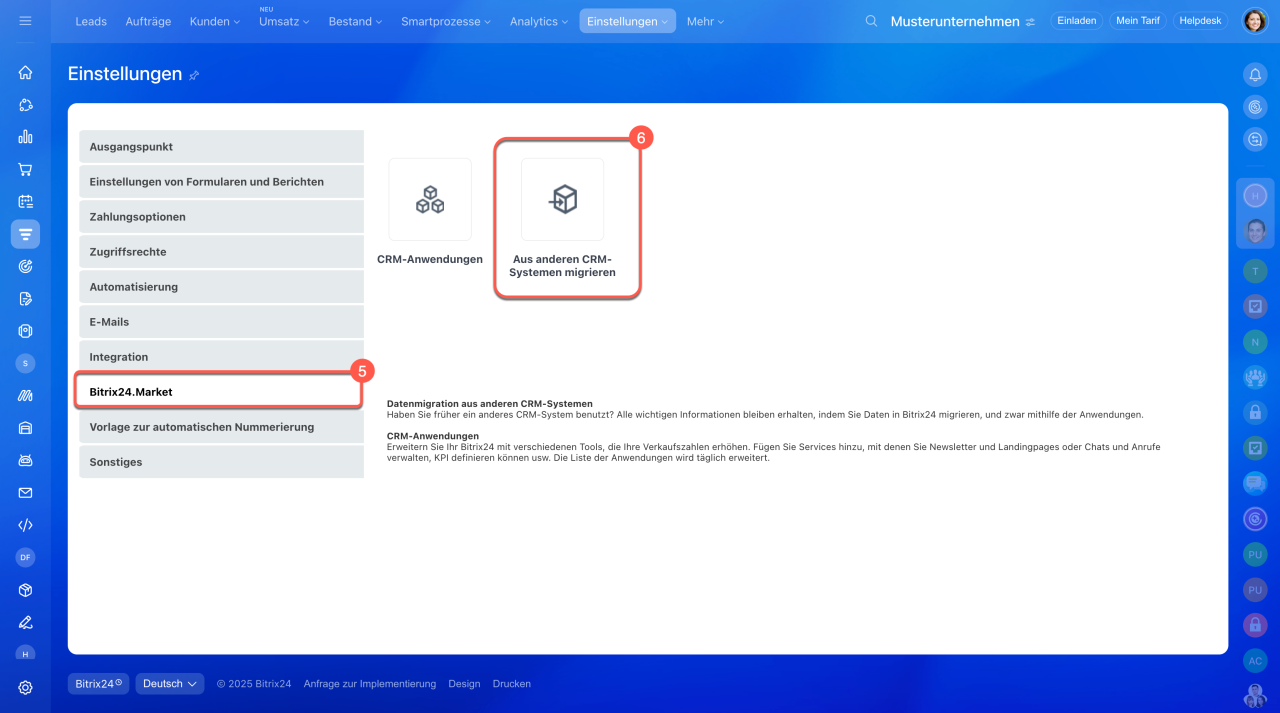Click the Musterunternehmen company name

pos(955,21)
